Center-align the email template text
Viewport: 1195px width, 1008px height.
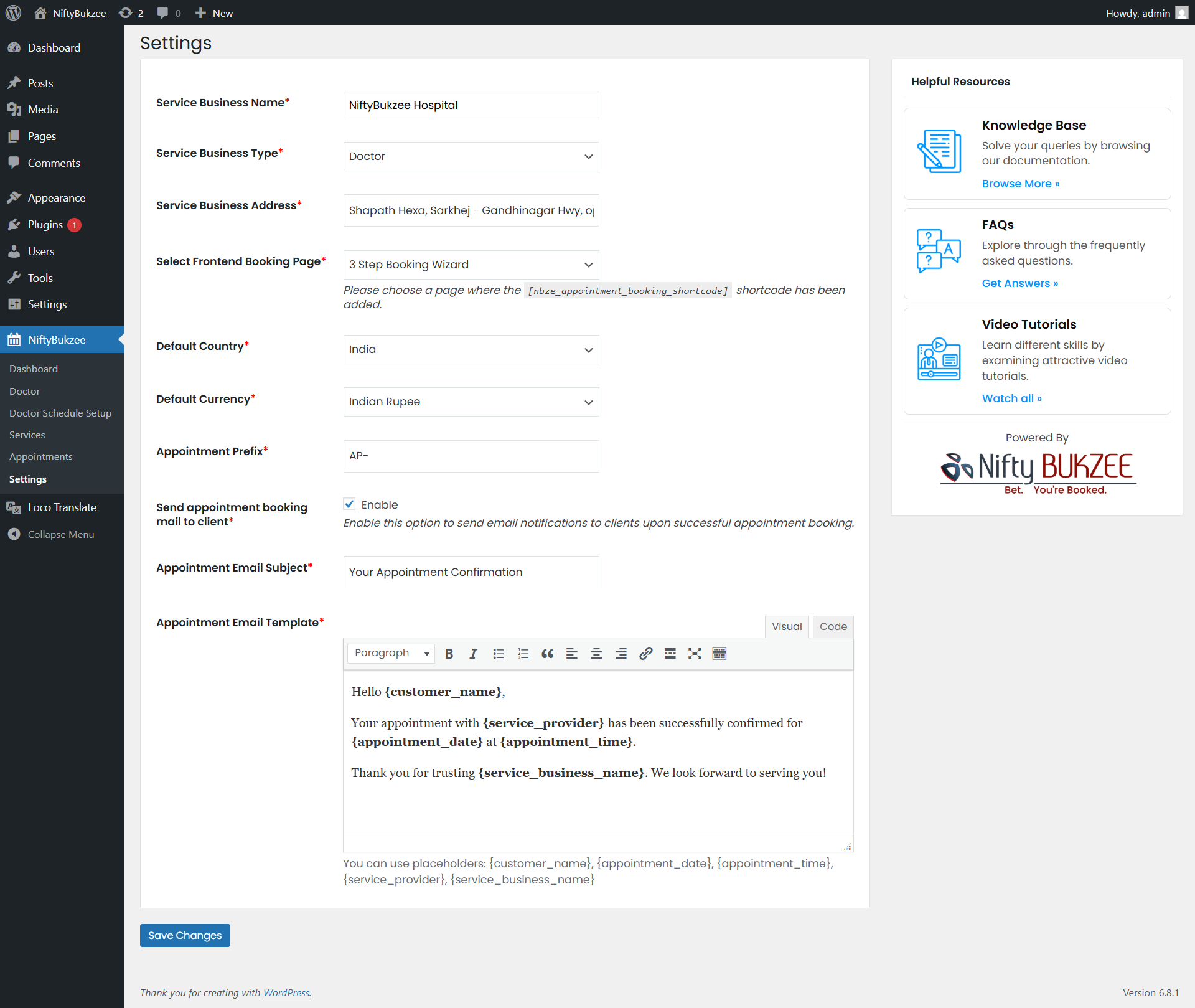click(x=596, y=653)
